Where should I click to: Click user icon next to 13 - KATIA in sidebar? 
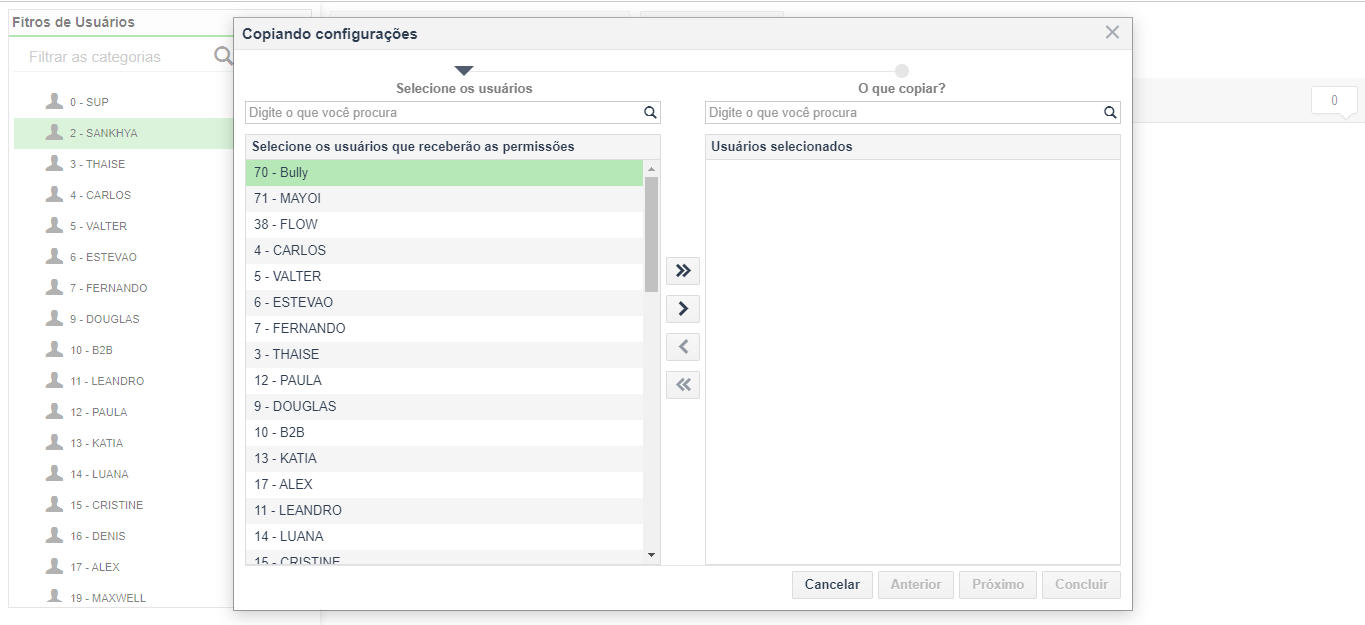[x=55, y=442]
